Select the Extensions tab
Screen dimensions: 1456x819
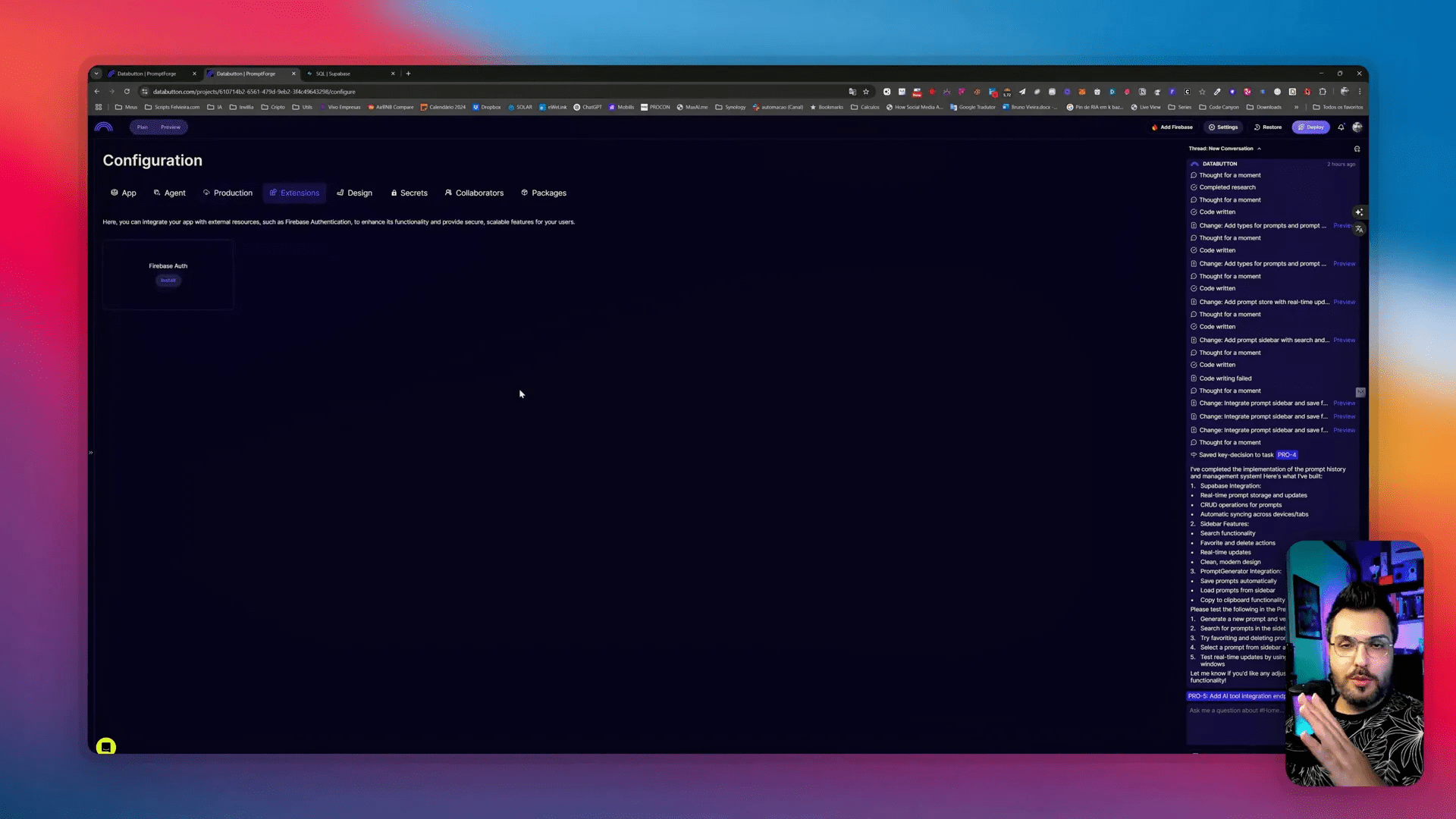[x=294, y=193]
